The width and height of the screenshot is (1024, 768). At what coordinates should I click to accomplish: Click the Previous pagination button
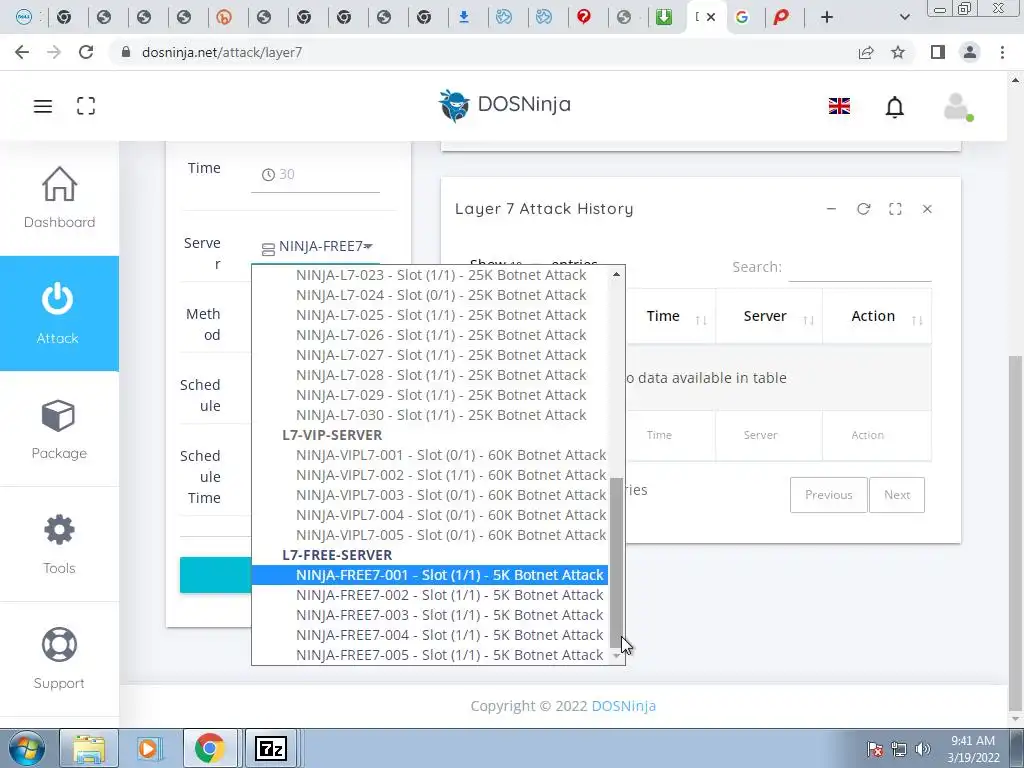pyautogui.click(x=829, y=495)
